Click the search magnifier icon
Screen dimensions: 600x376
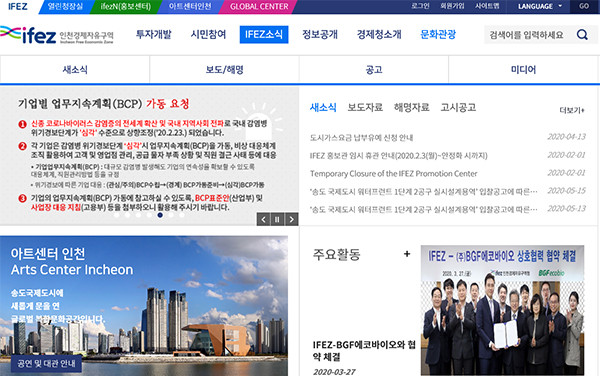tap(582, 35)
